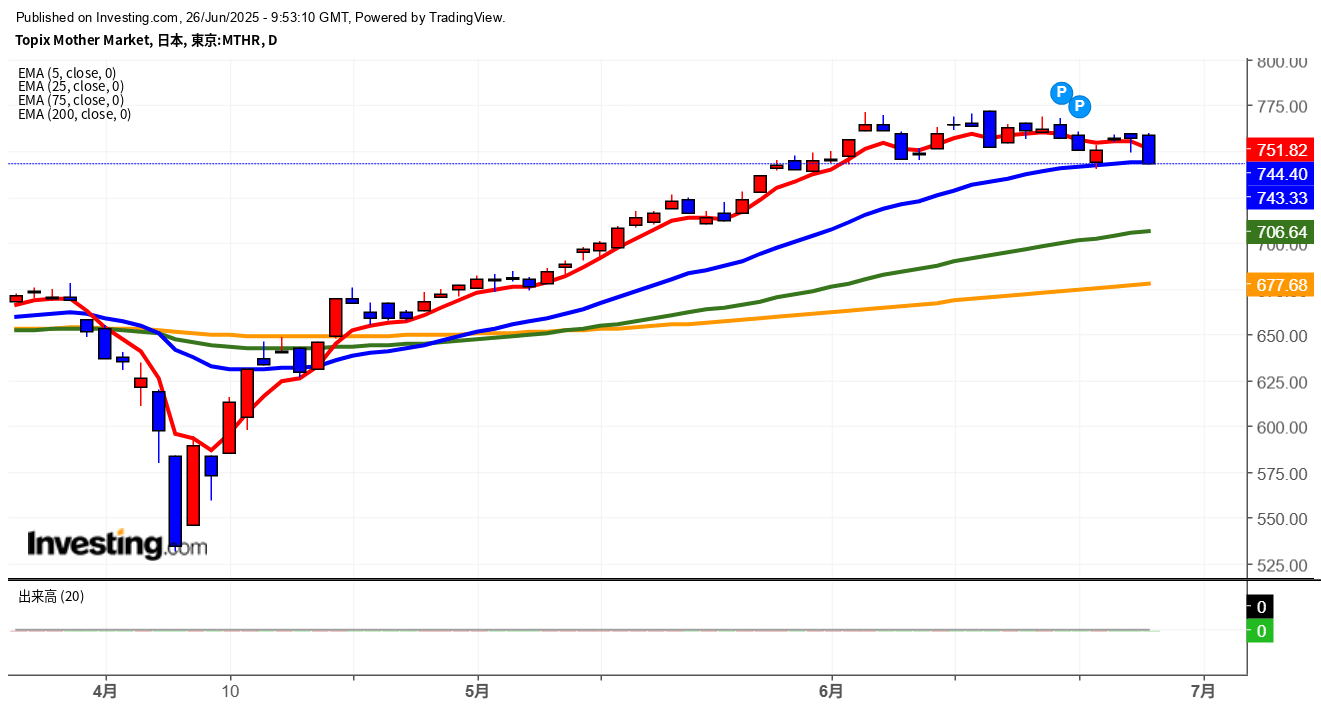Click the 800.00 price axis label
The image size is (1321, 708).
pyautogui.click(x=1283, y=62)
